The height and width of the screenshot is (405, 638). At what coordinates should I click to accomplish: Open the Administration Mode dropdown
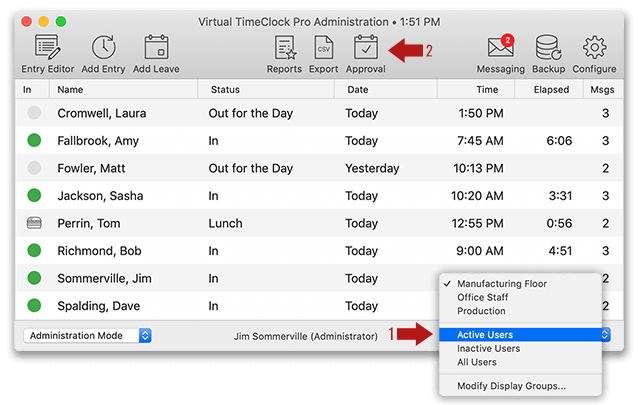pyautogui.click(x=87, y=335)
